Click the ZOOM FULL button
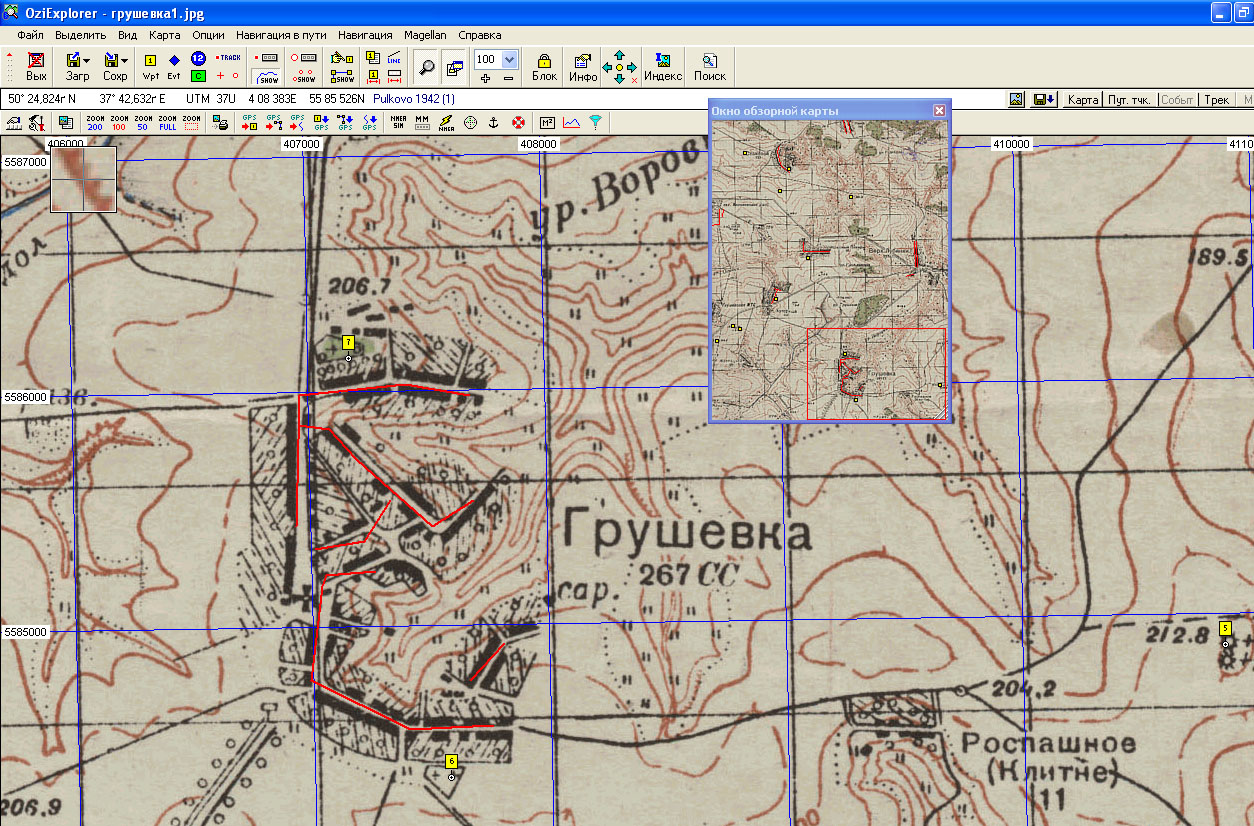1254x826 pixels. click(168, 123)
